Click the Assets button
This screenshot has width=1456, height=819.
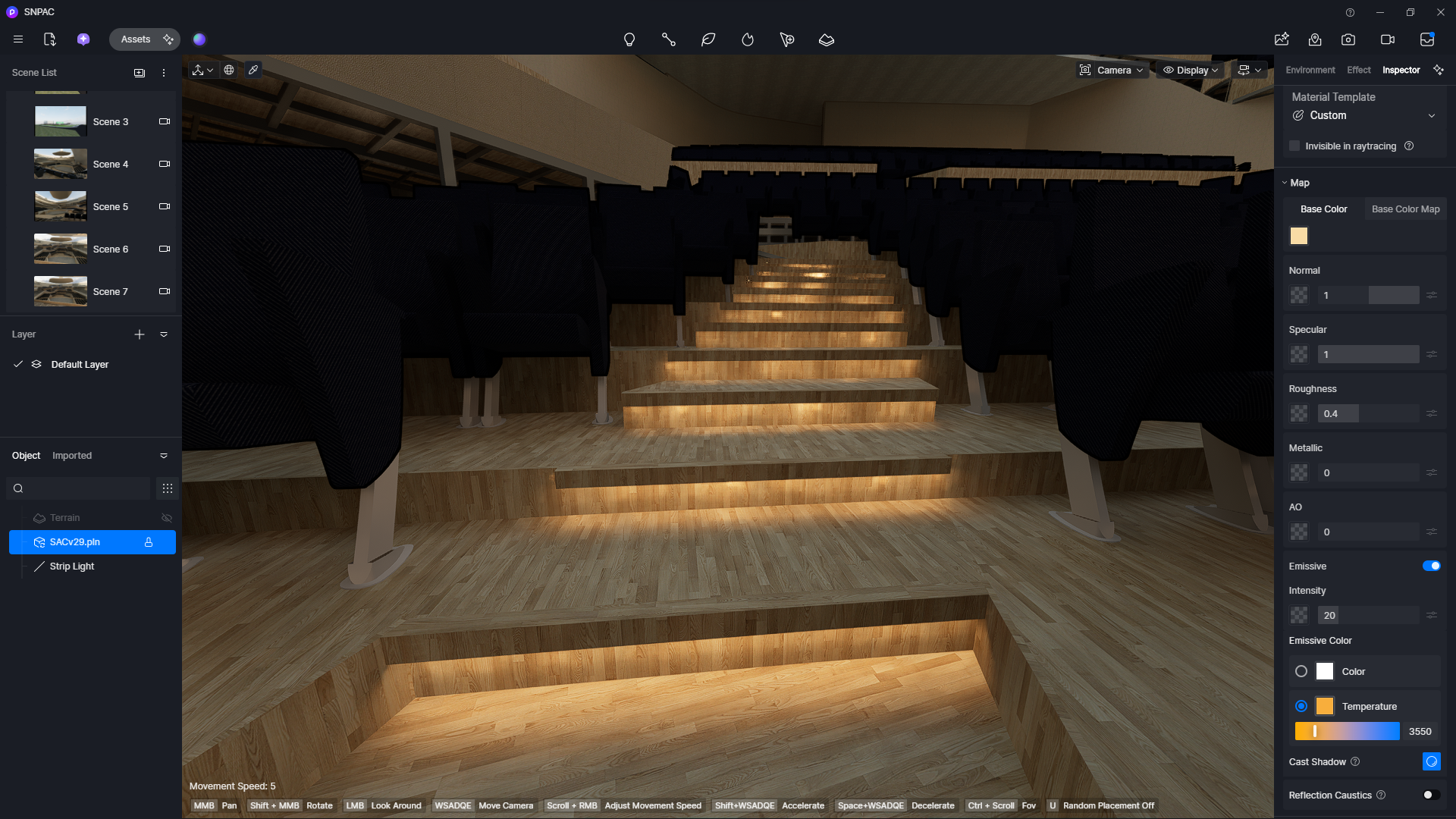(136, 39)
